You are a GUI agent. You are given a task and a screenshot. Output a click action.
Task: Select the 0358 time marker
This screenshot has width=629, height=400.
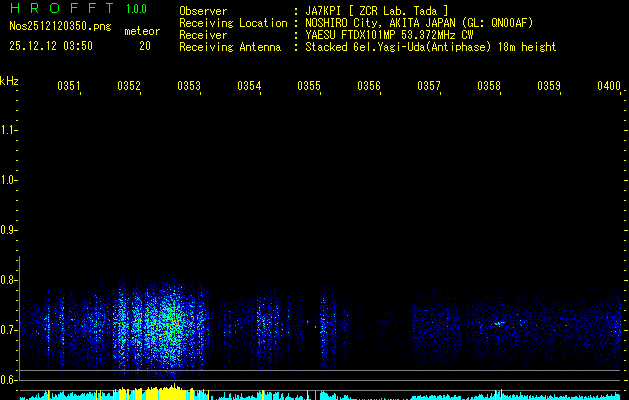pyautogui.click(x=489, y=87)
